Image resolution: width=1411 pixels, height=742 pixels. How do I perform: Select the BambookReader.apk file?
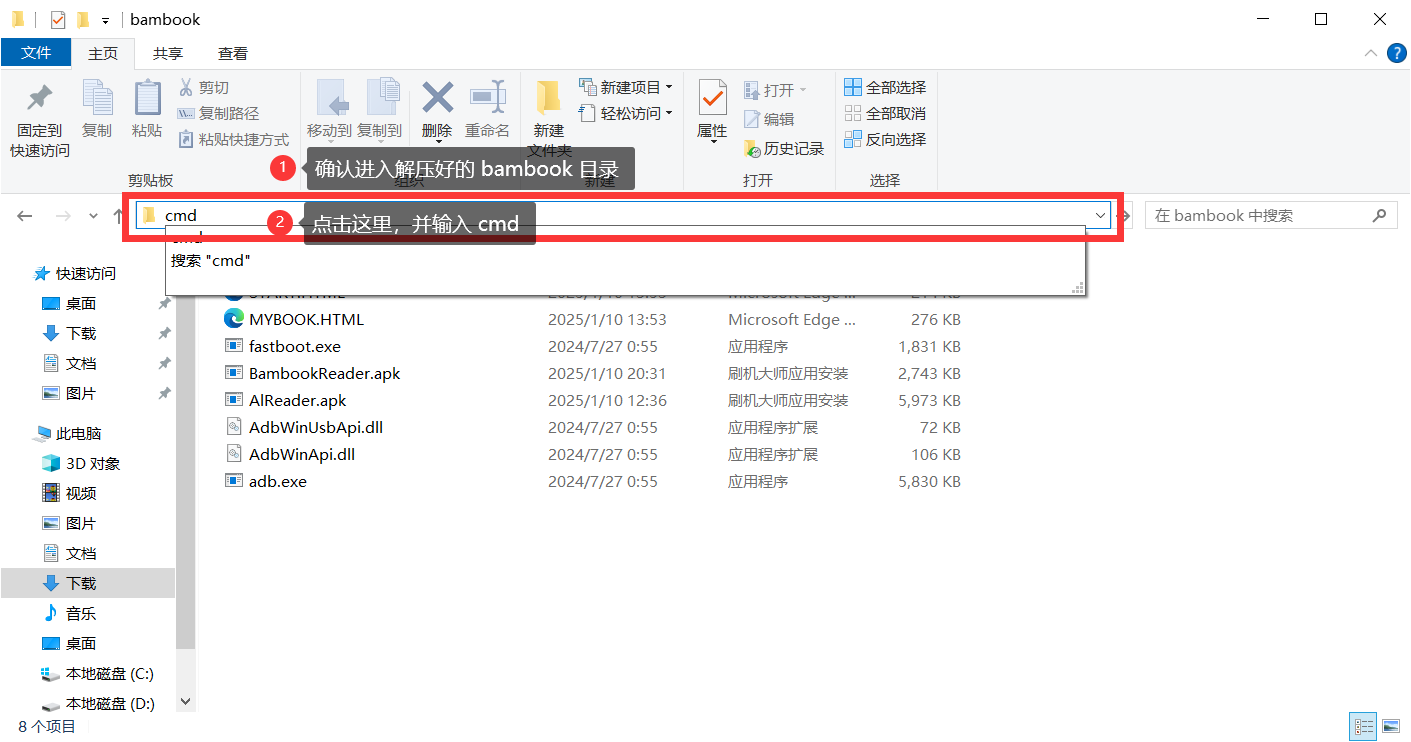coord(324,373)
